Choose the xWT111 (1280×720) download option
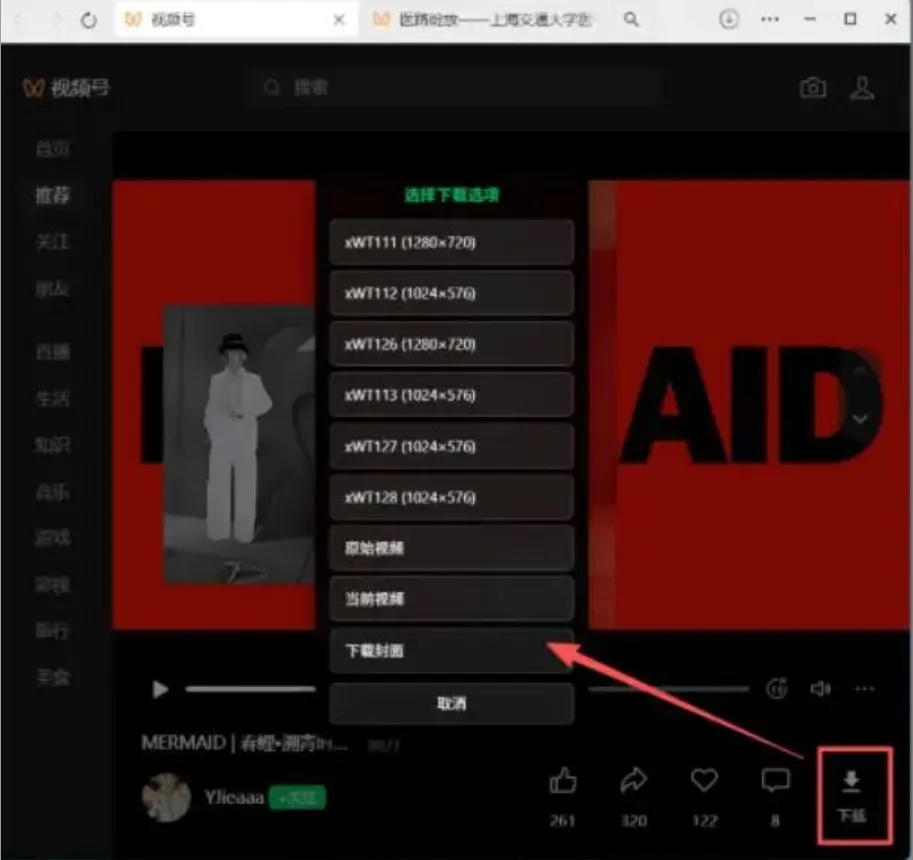The height and width of the screenshot is (860, 913). (x=452, y=242)
